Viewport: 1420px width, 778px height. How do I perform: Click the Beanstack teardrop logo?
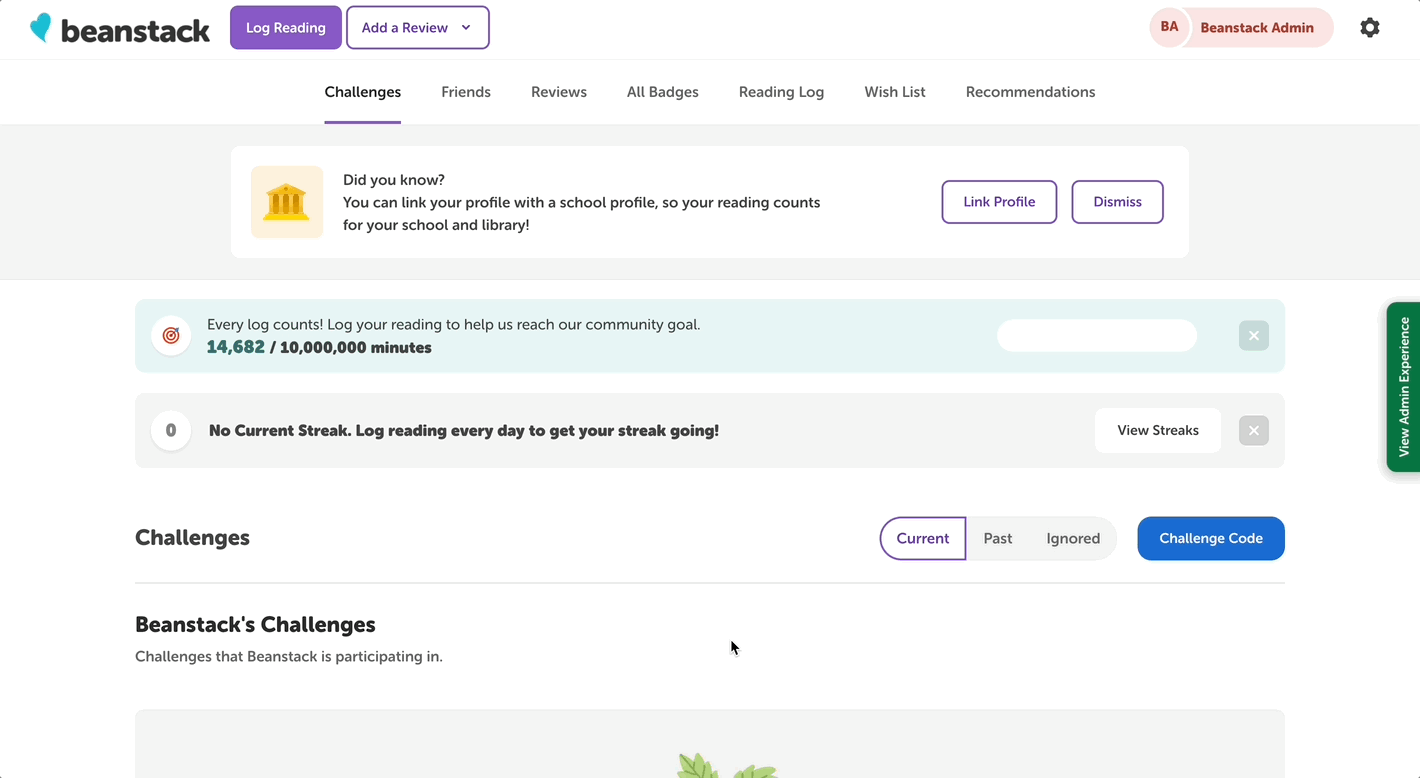[x=40, y=27]
